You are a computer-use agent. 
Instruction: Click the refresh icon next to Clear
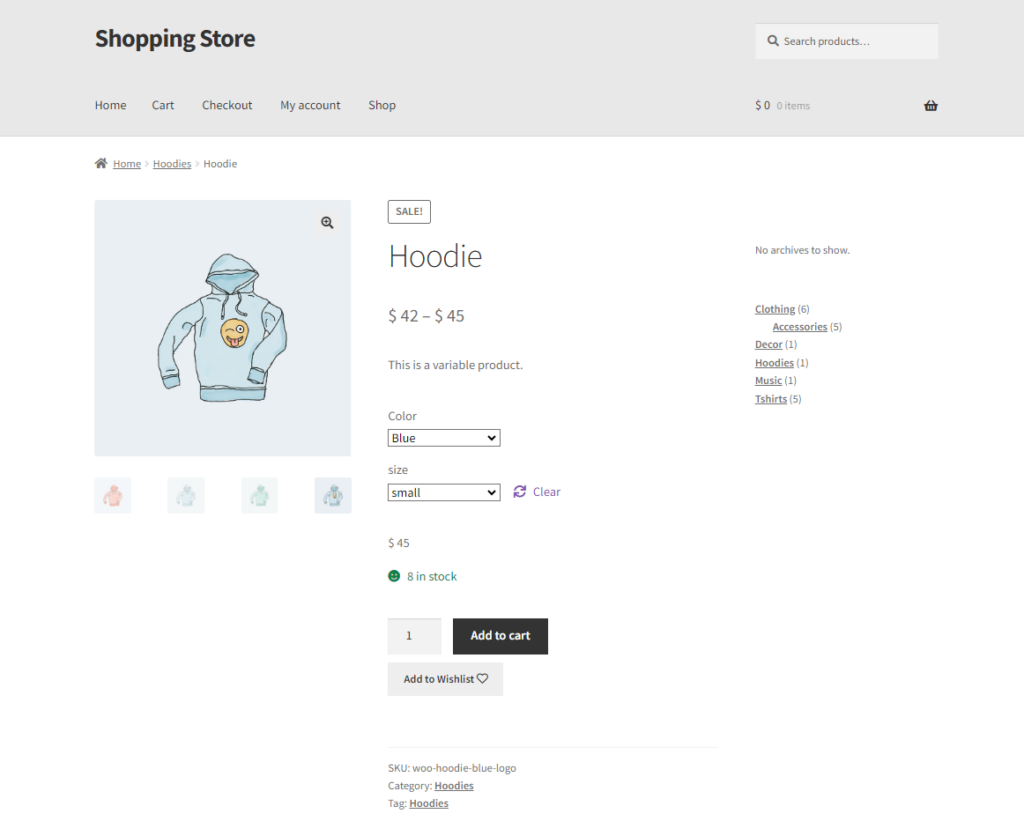(520, 492)
